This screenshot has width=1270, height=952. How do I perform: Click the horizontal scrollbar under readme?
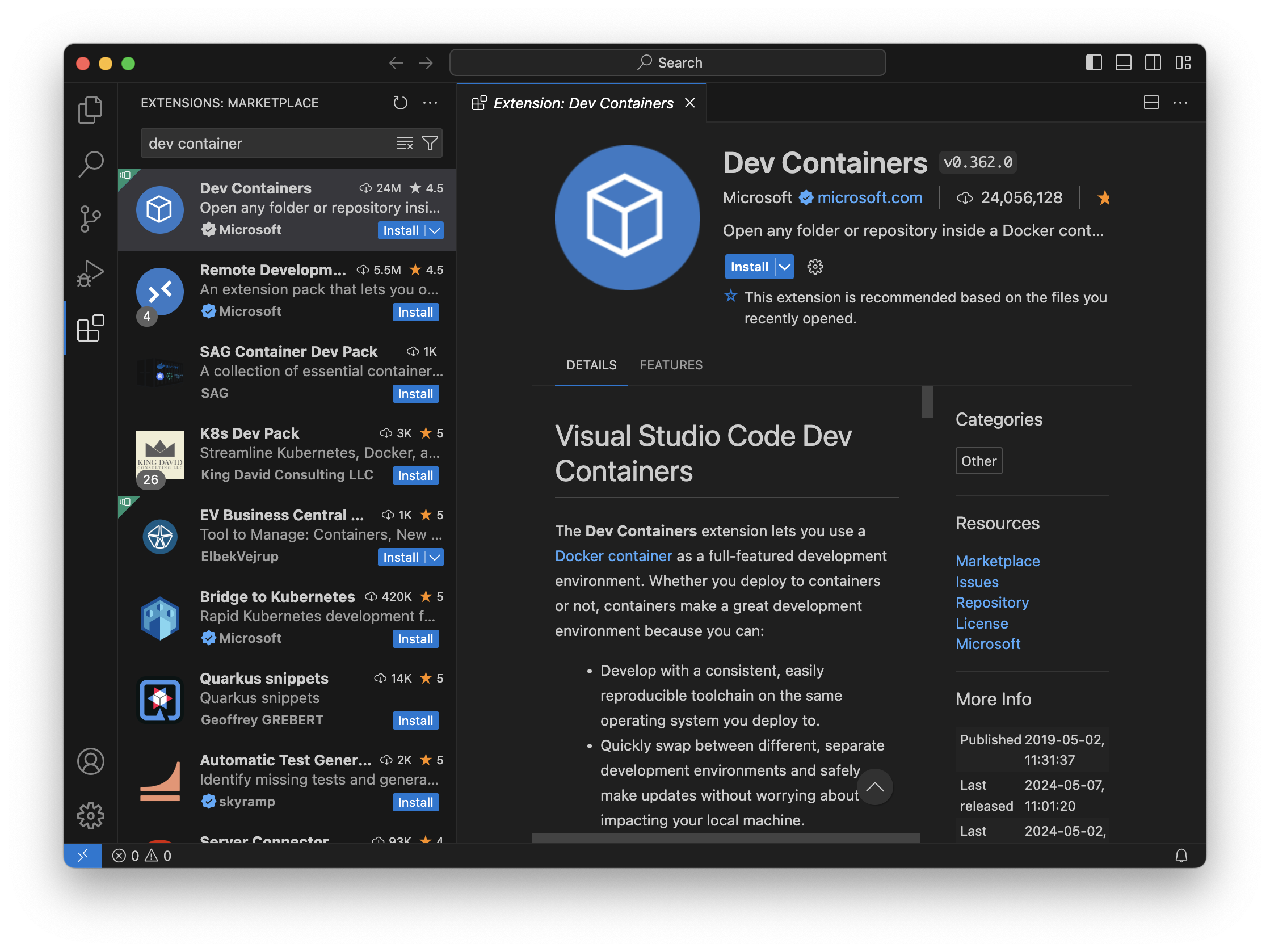(726, 839)
